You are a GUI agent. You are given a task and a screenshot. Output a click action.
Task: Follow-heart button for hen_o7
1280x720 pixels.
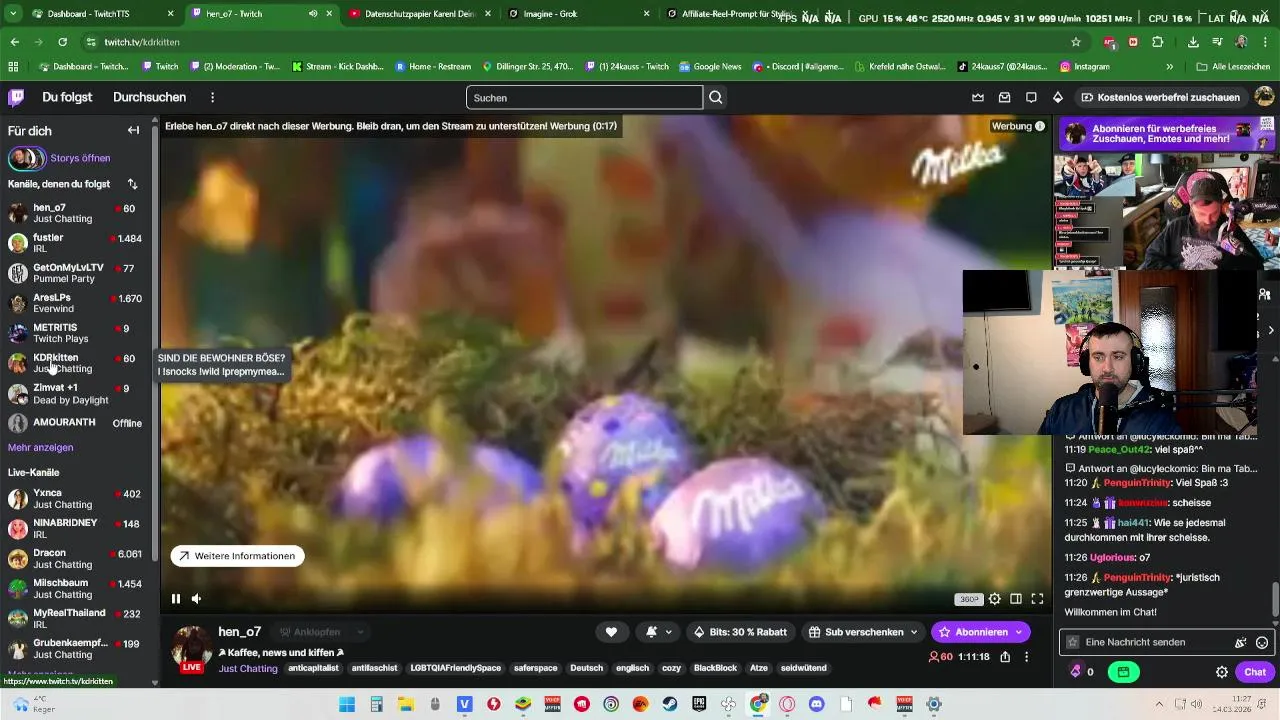[611, 632]
